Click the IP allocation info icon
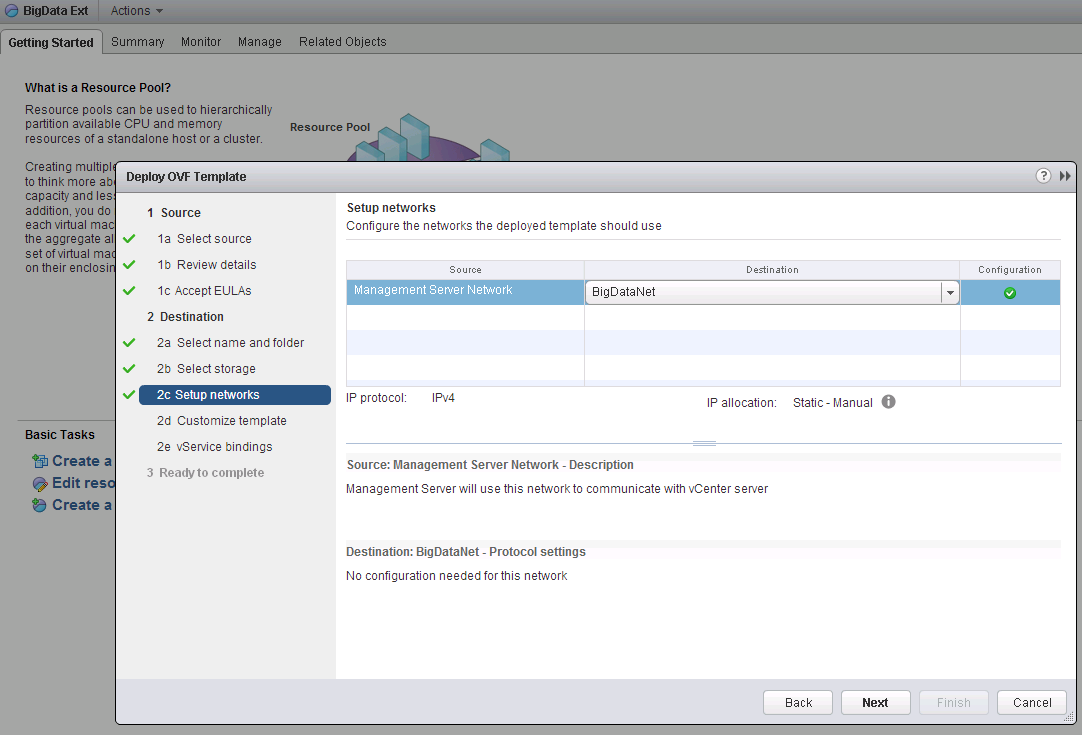The width and height of the screenshot is (1082, 735). pos(888,402)
